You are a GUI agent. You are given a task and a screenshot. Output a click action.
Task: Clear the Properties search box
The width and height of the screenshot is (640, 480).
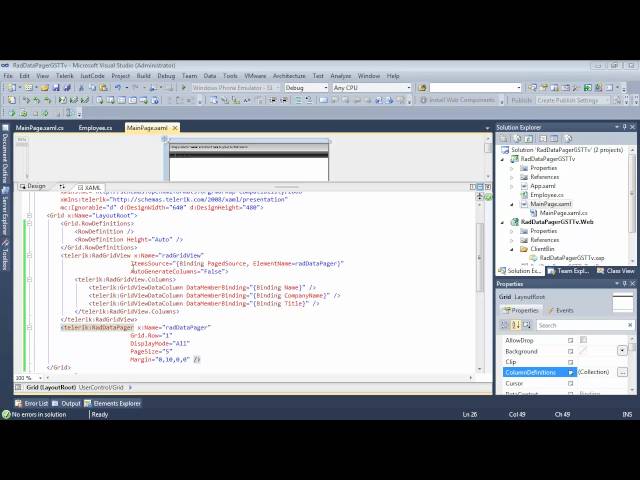(x=630, y=325)
